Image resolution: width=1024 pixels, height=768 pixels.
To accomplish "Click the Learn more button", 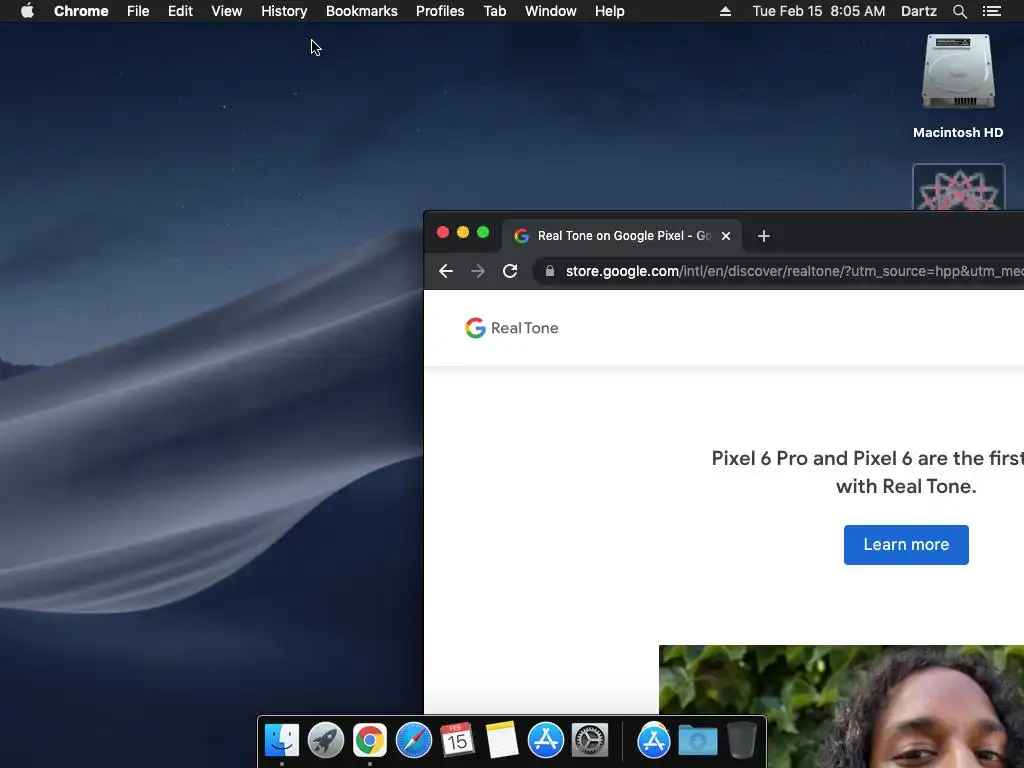I will pyautogui.click(x=906, y=545).
